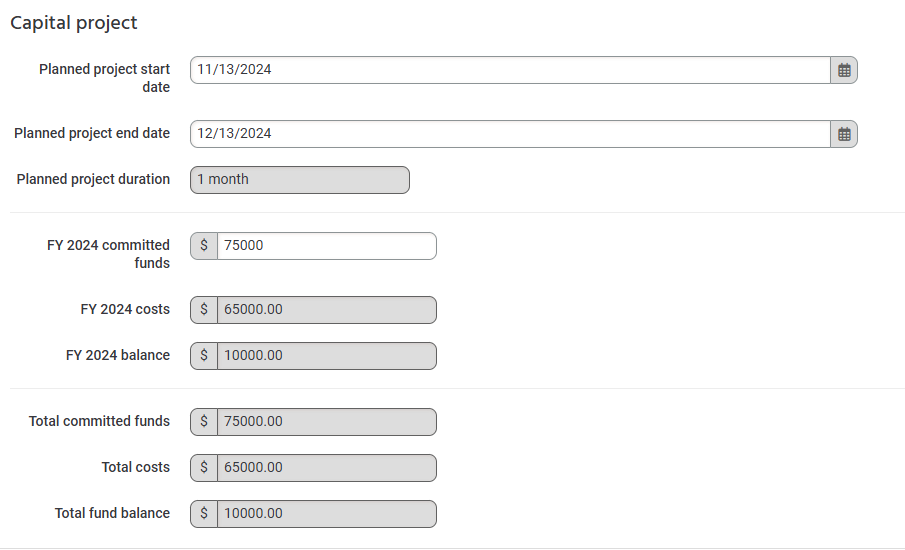The height and width of the screenshot is (550, 905).
Task: Open calendar picker for planned start date
Action: point(844,70)
